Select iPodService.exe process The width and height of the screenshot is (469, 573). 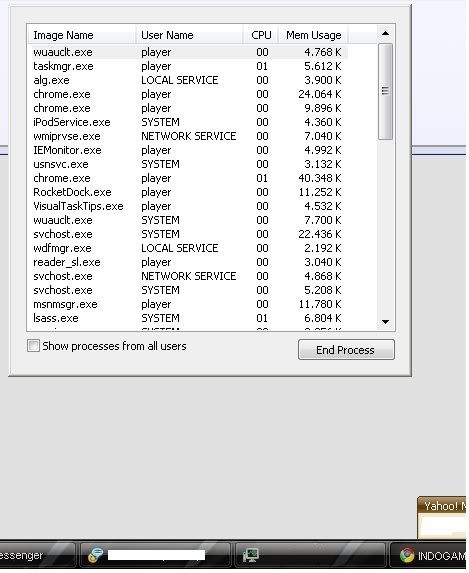pos(188,122)
